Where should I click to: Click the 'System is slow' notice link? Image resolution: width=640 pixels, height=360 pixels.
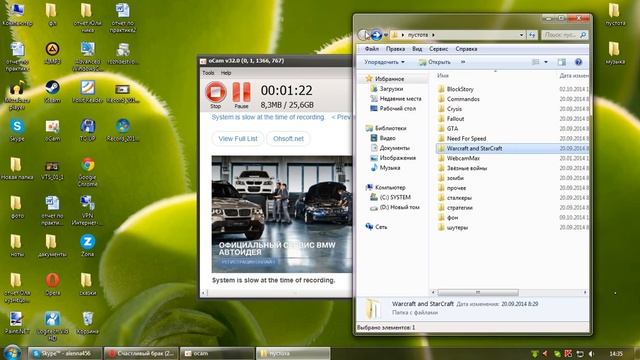[268, 117]
